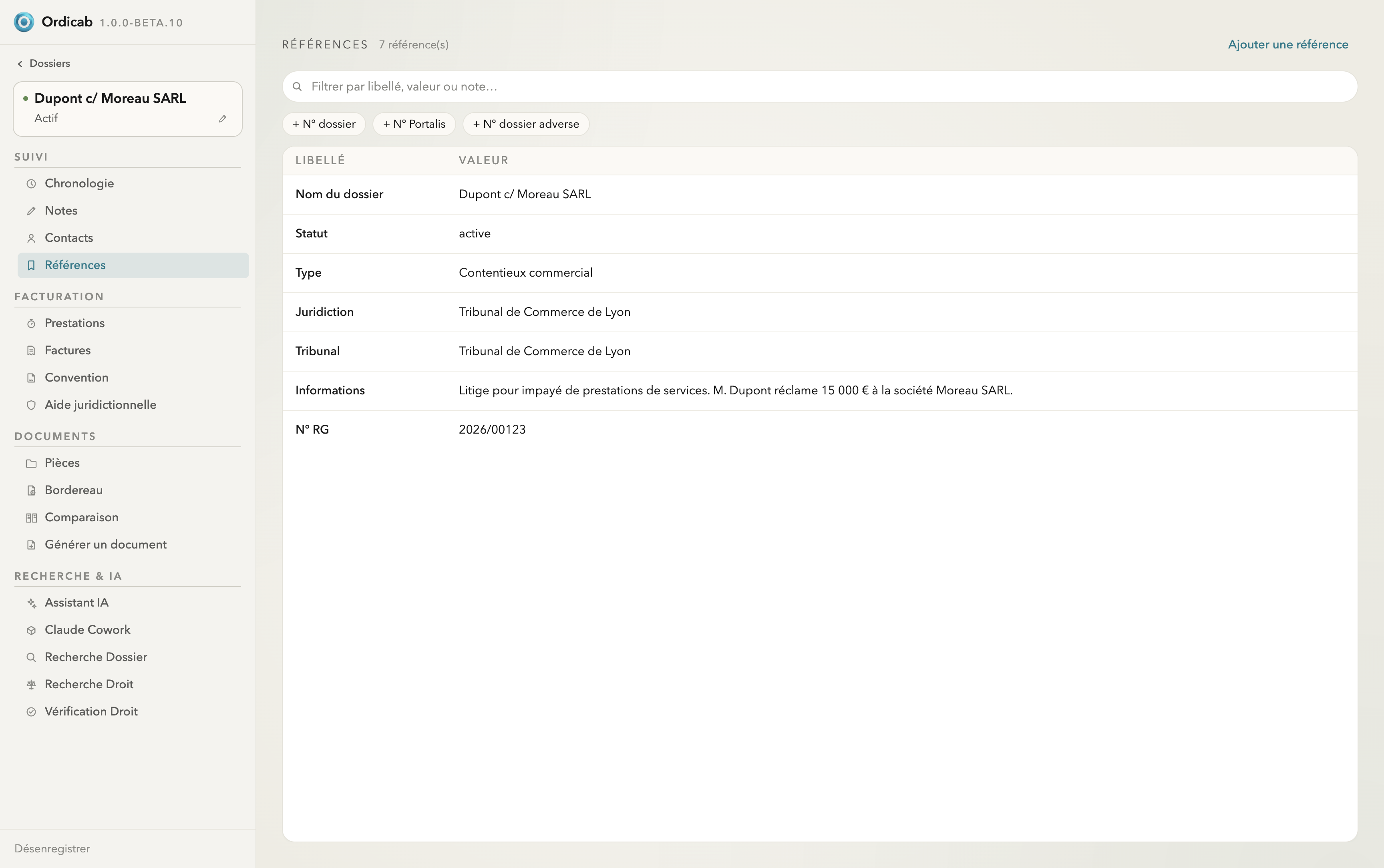Click the cube icon next to Claude Cowork
1384x868 pixels.
coord(32,630)
